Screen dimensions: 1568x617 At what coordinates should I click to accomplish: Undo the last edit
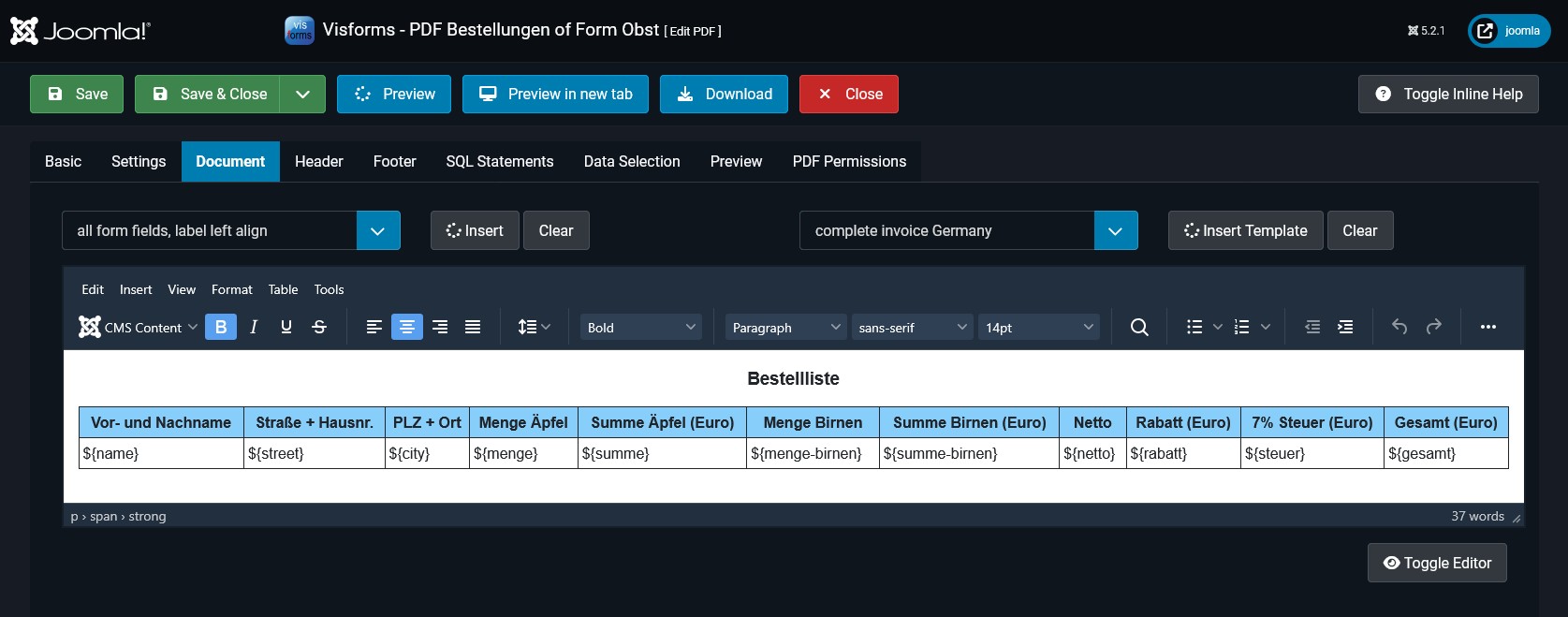(x=1399, y=327)
